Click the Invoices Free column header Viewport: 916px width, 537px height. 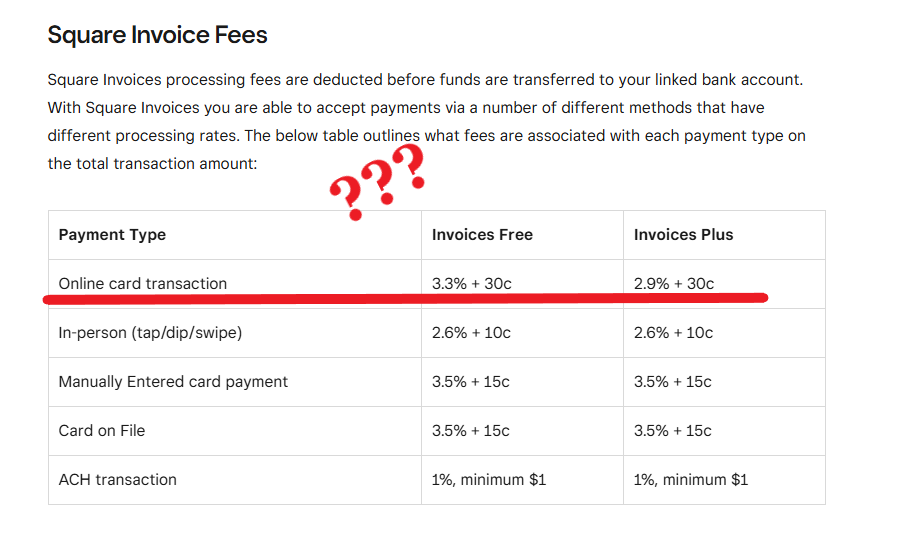point(482,235)
